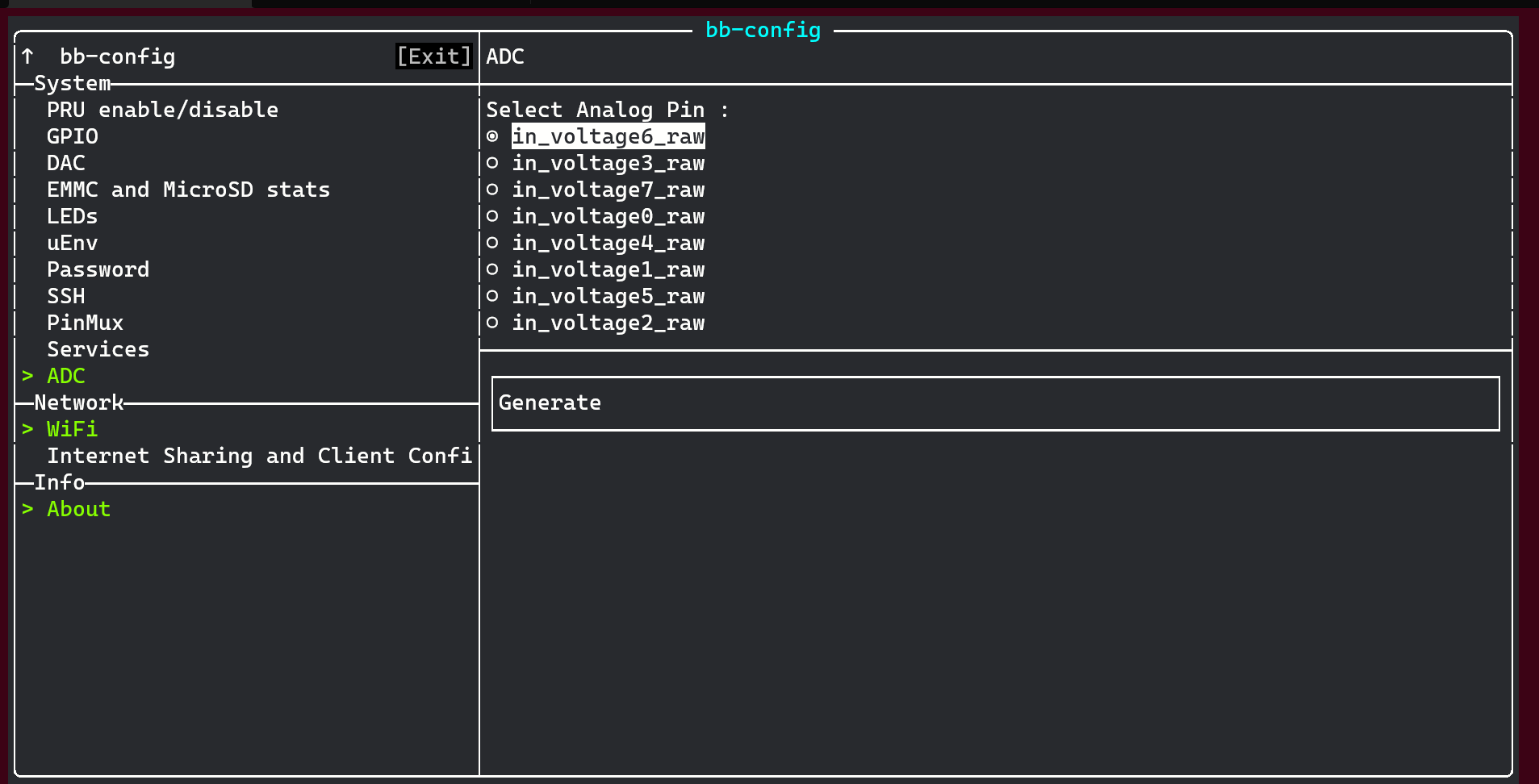
Task: Open PRU enable/disable
Action: point(162,109)
